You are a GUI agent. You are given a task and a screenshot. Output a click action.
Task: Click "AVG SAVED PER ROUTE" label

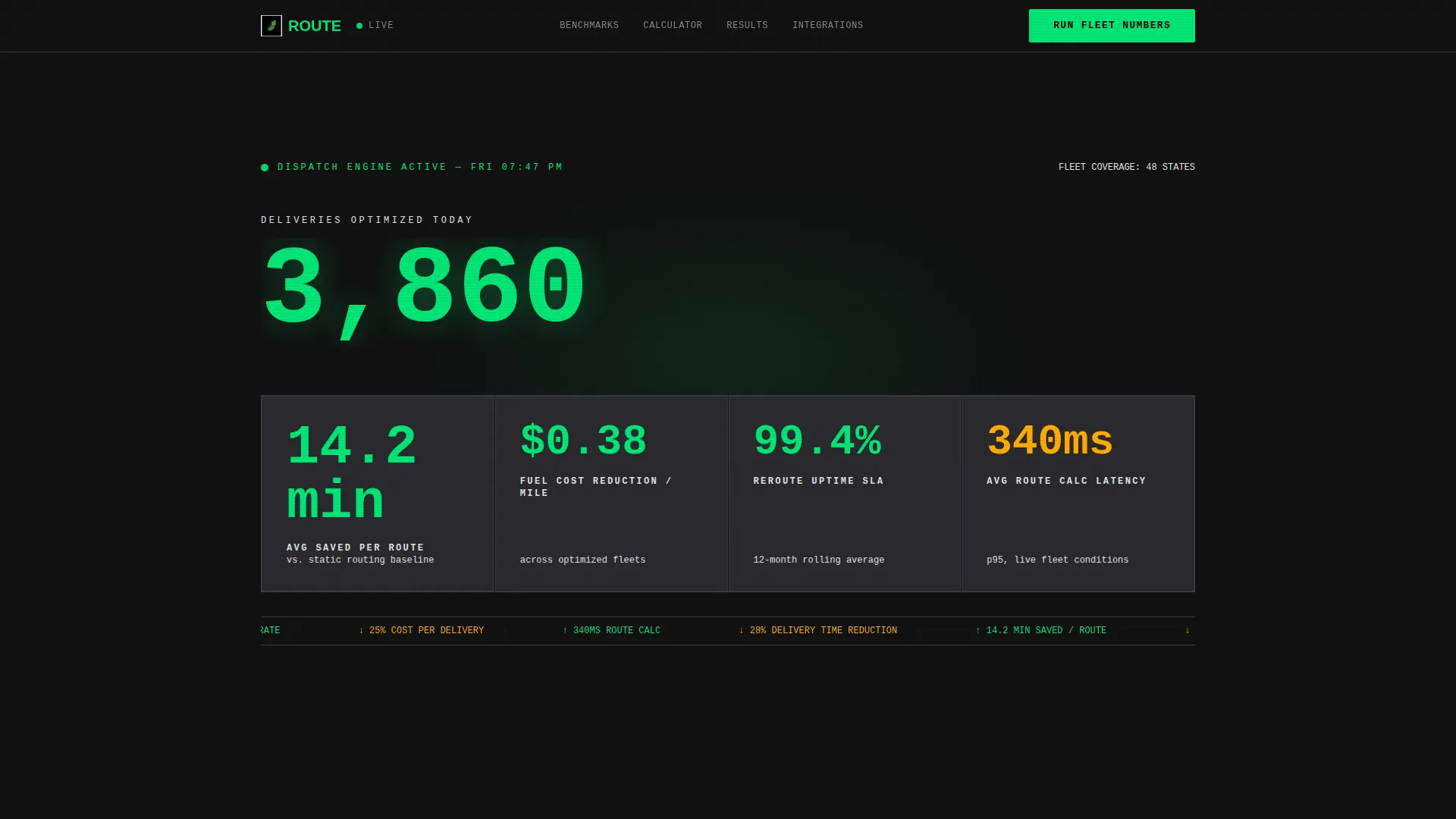pyautogui.click(x=356, y=548)
